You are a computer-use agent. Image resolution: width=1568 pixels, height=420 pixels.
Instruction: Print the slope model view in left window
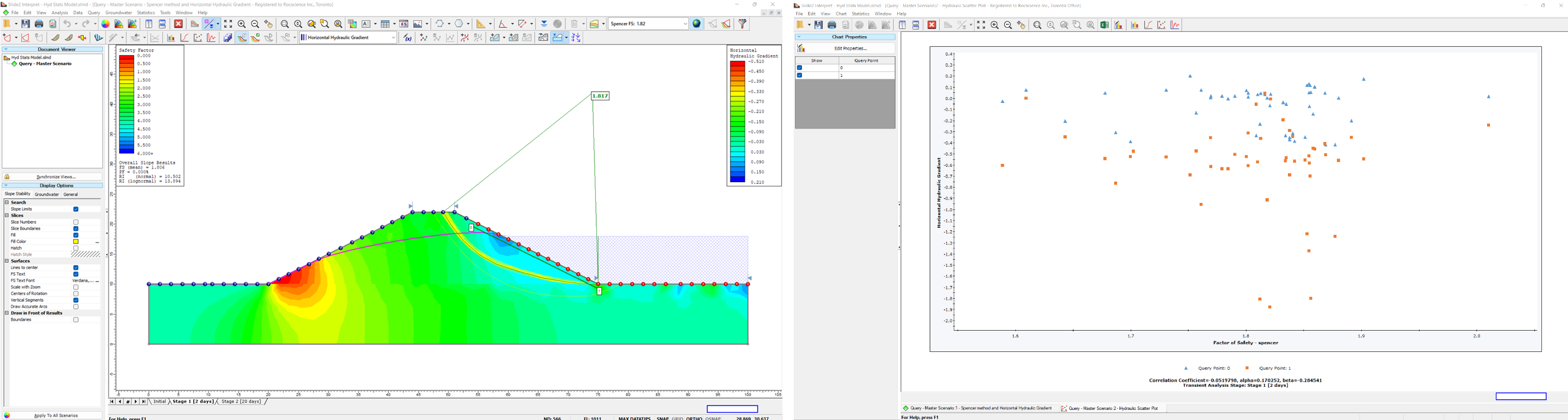[39, 24]
